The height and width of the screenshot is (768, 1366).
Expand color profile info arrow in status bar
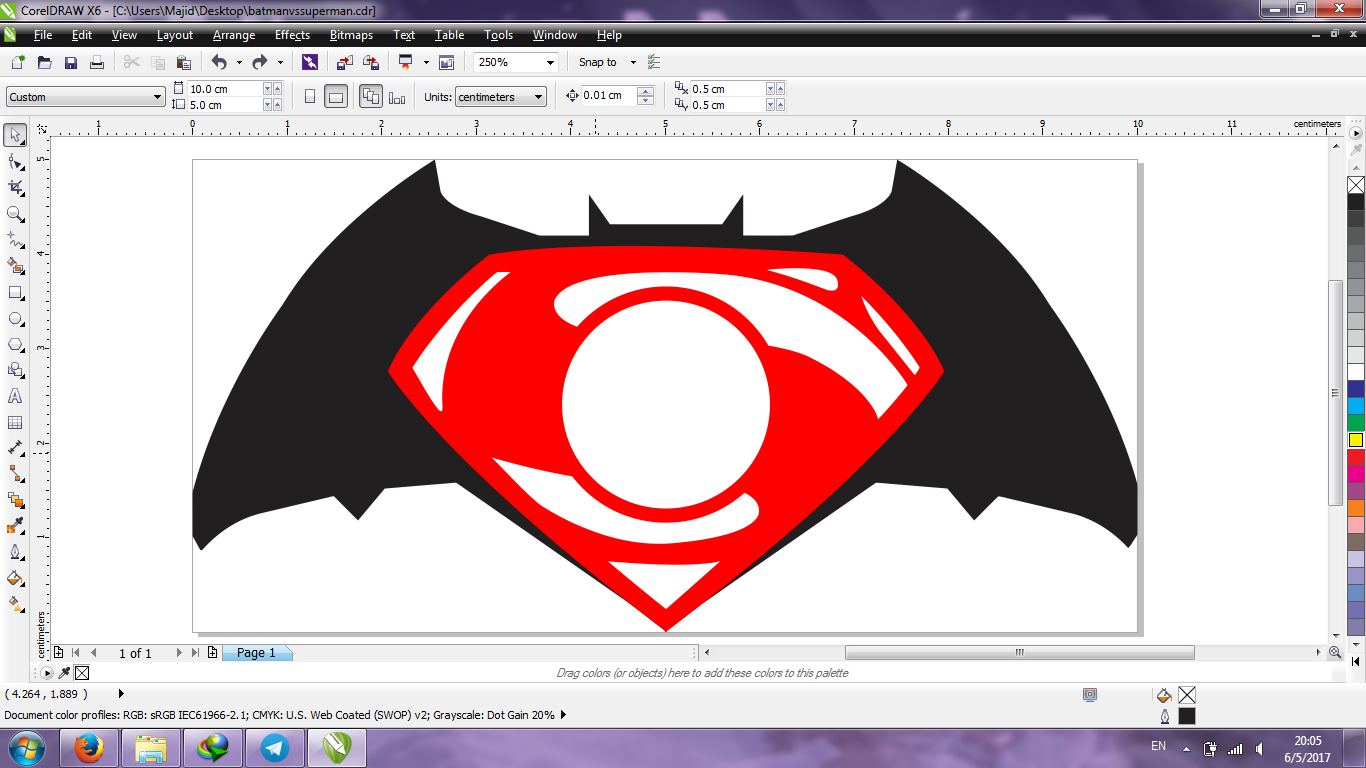click(x=563, y=715)
